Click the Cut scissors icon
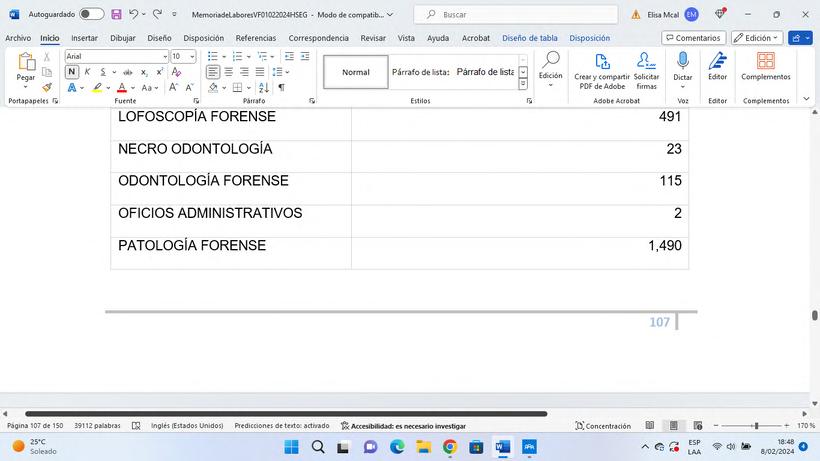This screenshot has height=461, width=820. click(47, 56)
